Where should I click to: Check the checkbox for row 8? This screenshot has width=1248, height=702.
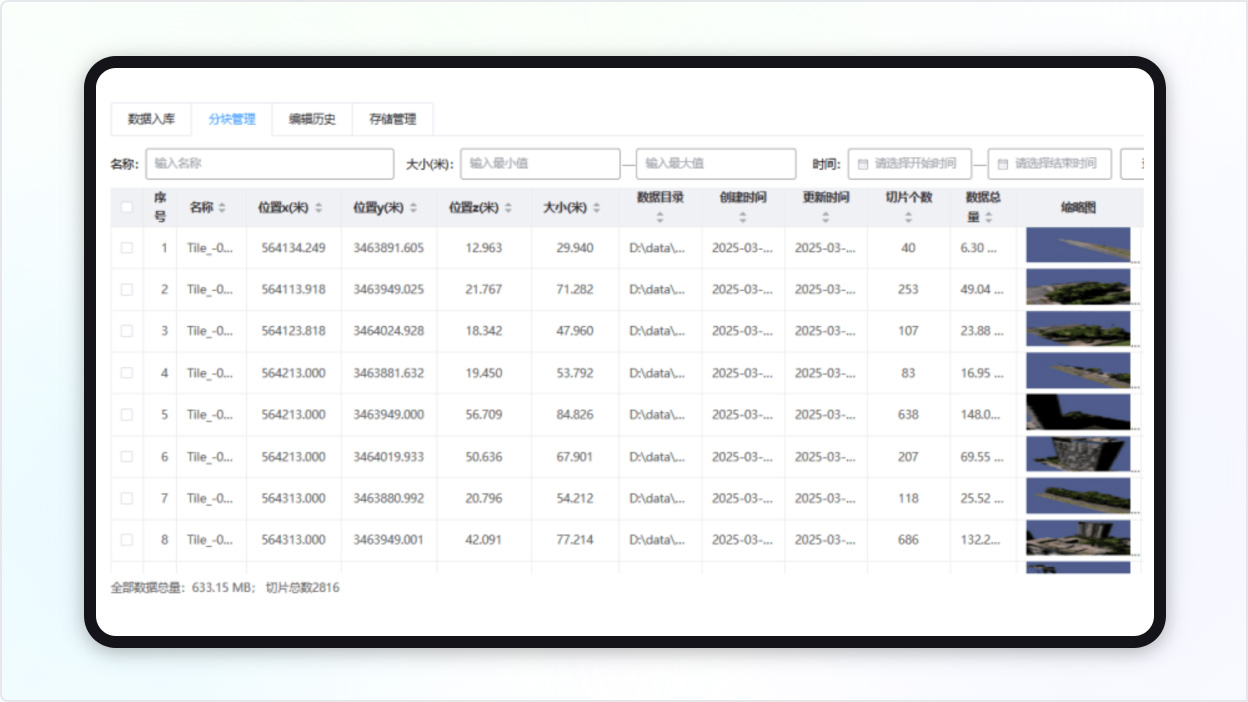(127, 540)
